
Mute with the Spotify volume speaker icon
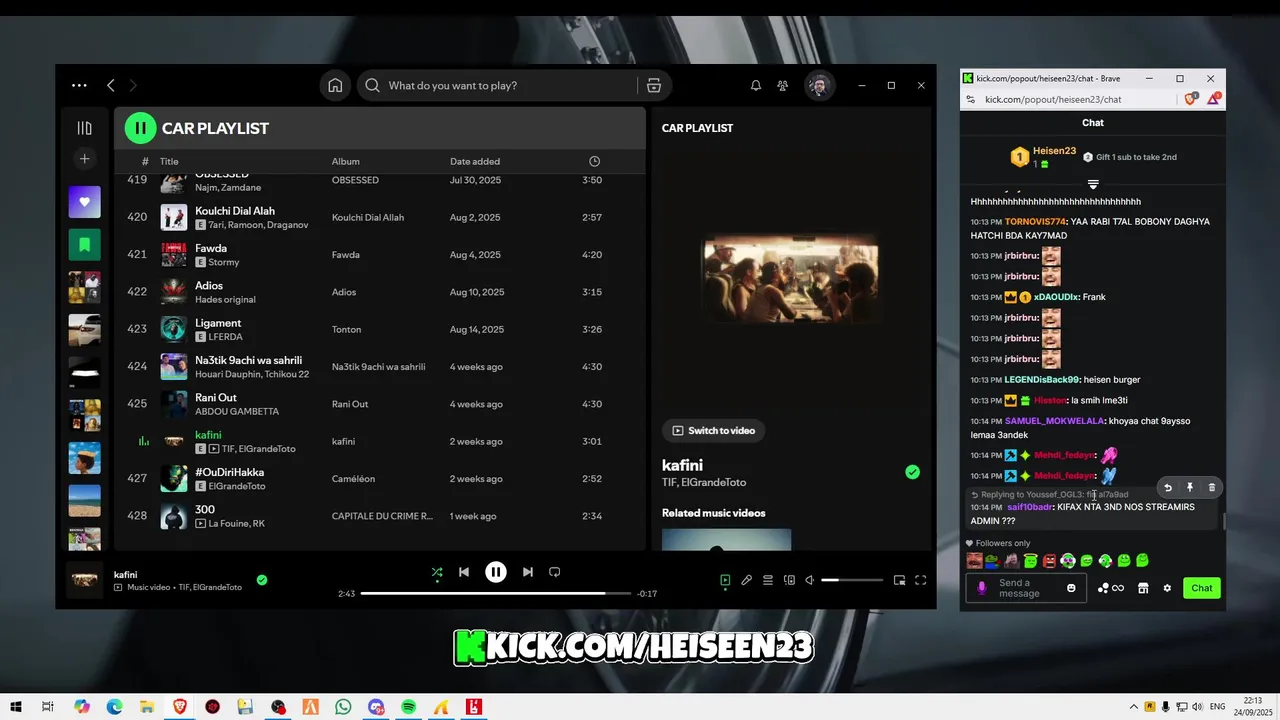pos(810,580)
